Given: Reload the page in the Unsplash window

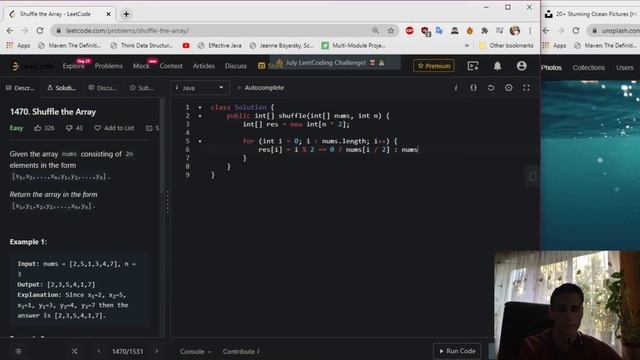Looking at the screenshot, I should point(576,31).
